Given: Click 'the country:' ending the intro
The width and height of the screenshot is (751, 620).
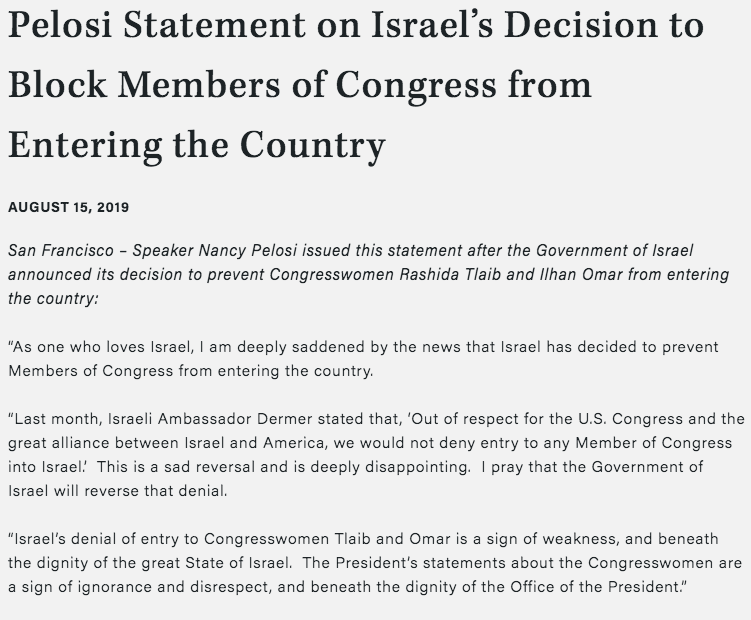Looking at the screenshot, I should (54, 298).
